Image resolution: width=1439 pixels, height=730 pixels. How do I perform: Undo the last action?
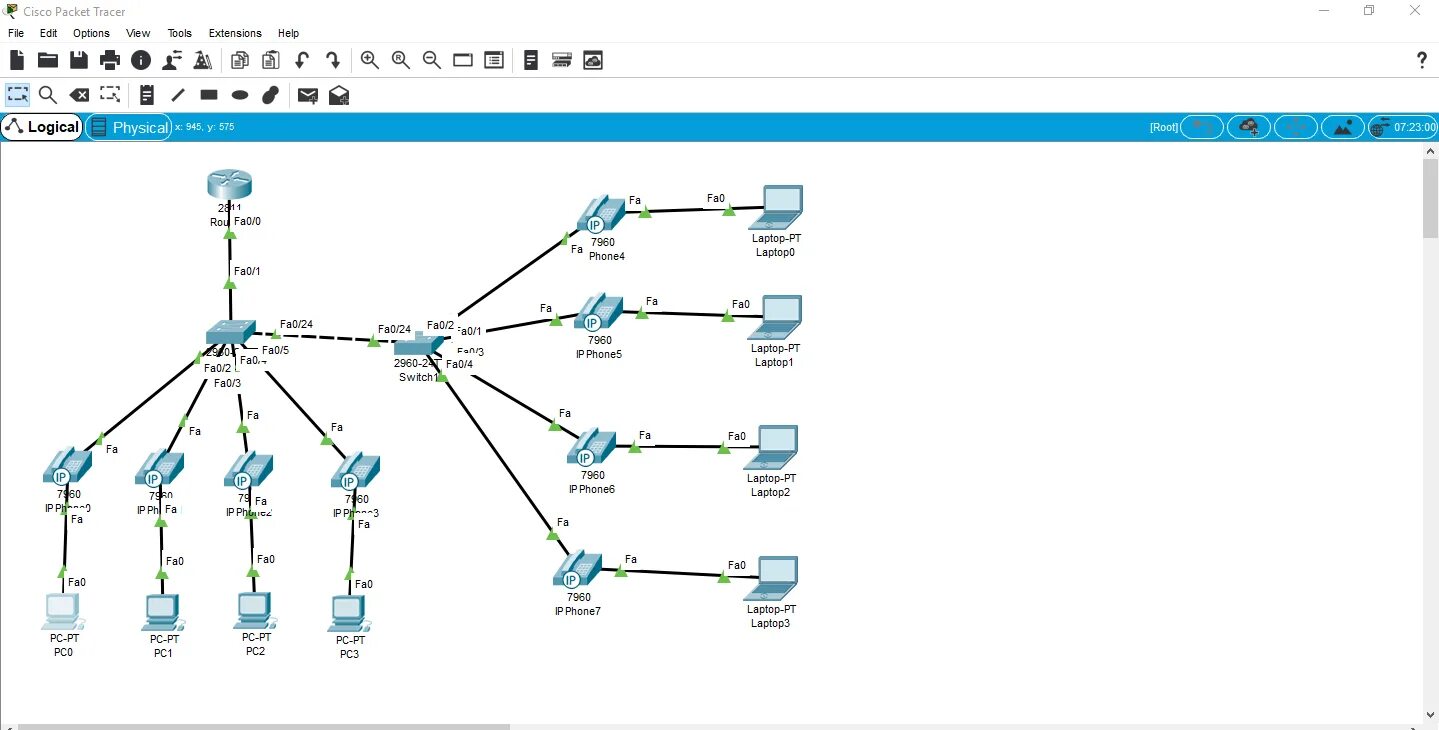tap(301, 61)
